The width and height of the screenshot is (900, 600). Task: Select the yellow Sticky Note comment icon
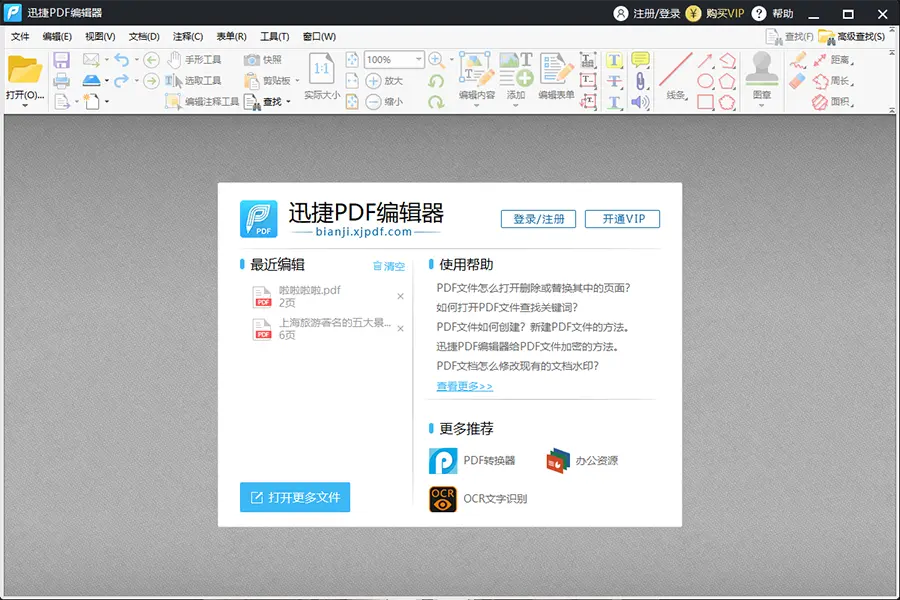point(640,60)
